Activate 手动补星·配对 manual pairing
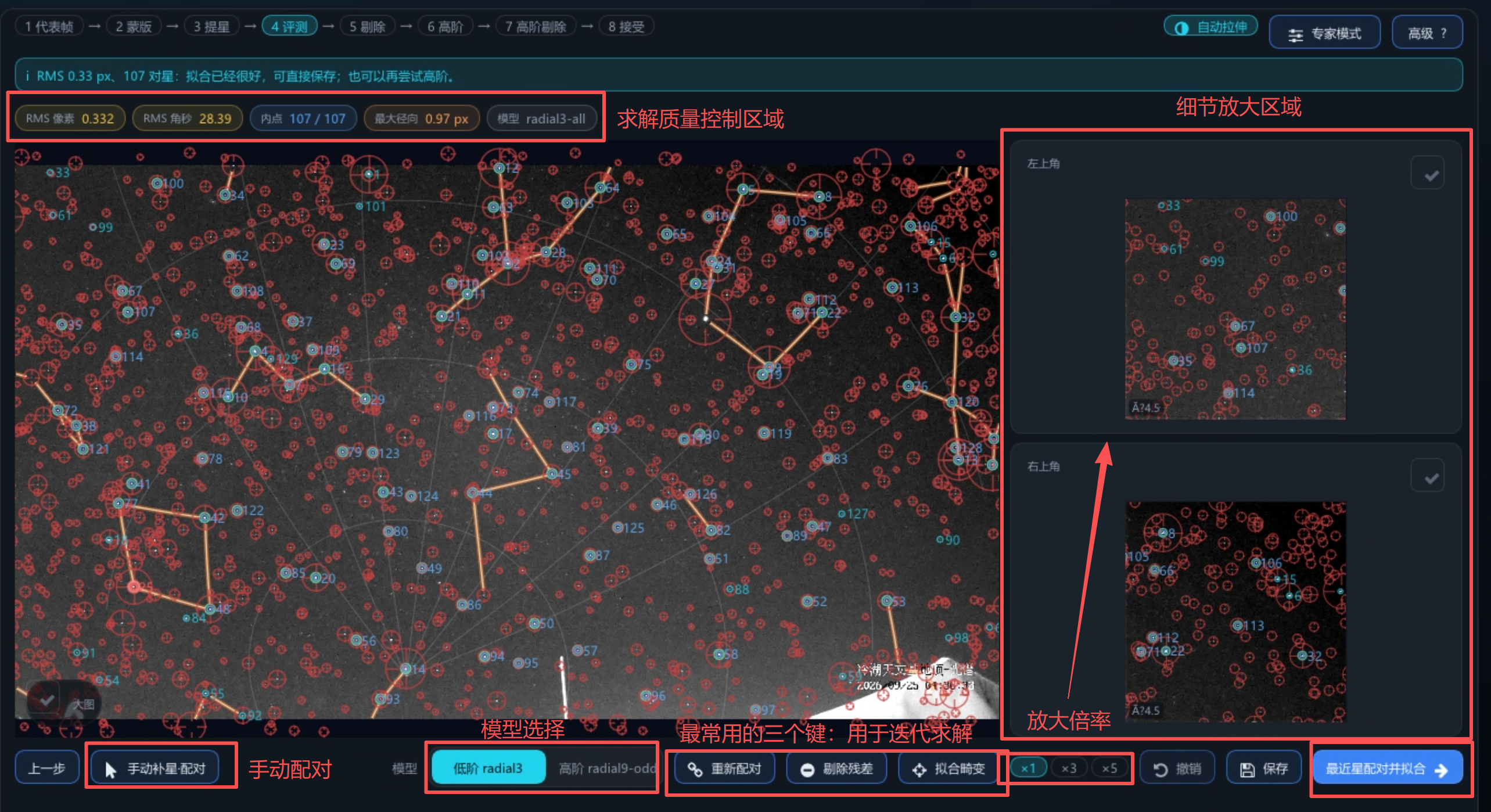The width and height of the screenshot is (1491, 812). click(x=155, y=768)
